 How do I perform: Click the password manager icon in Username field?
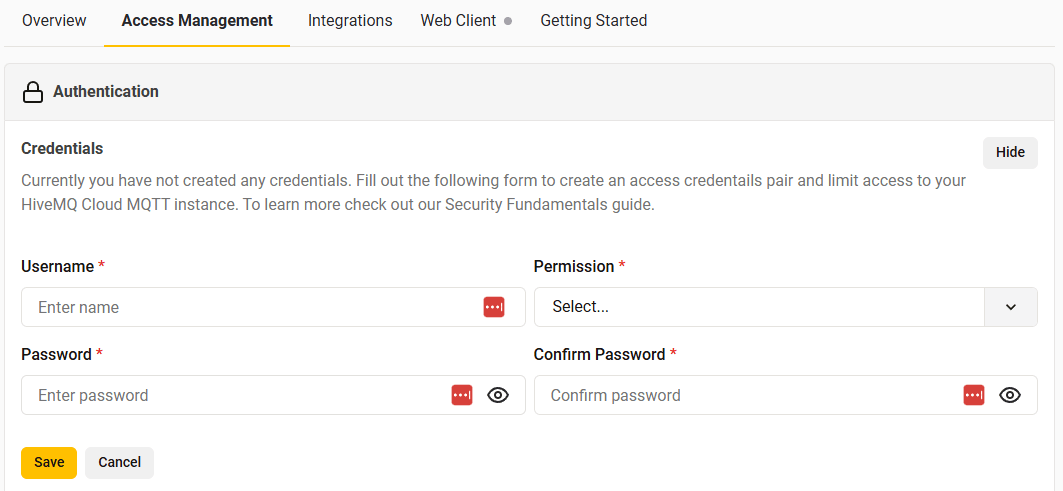pyautogui.click(x=494, y=307)
